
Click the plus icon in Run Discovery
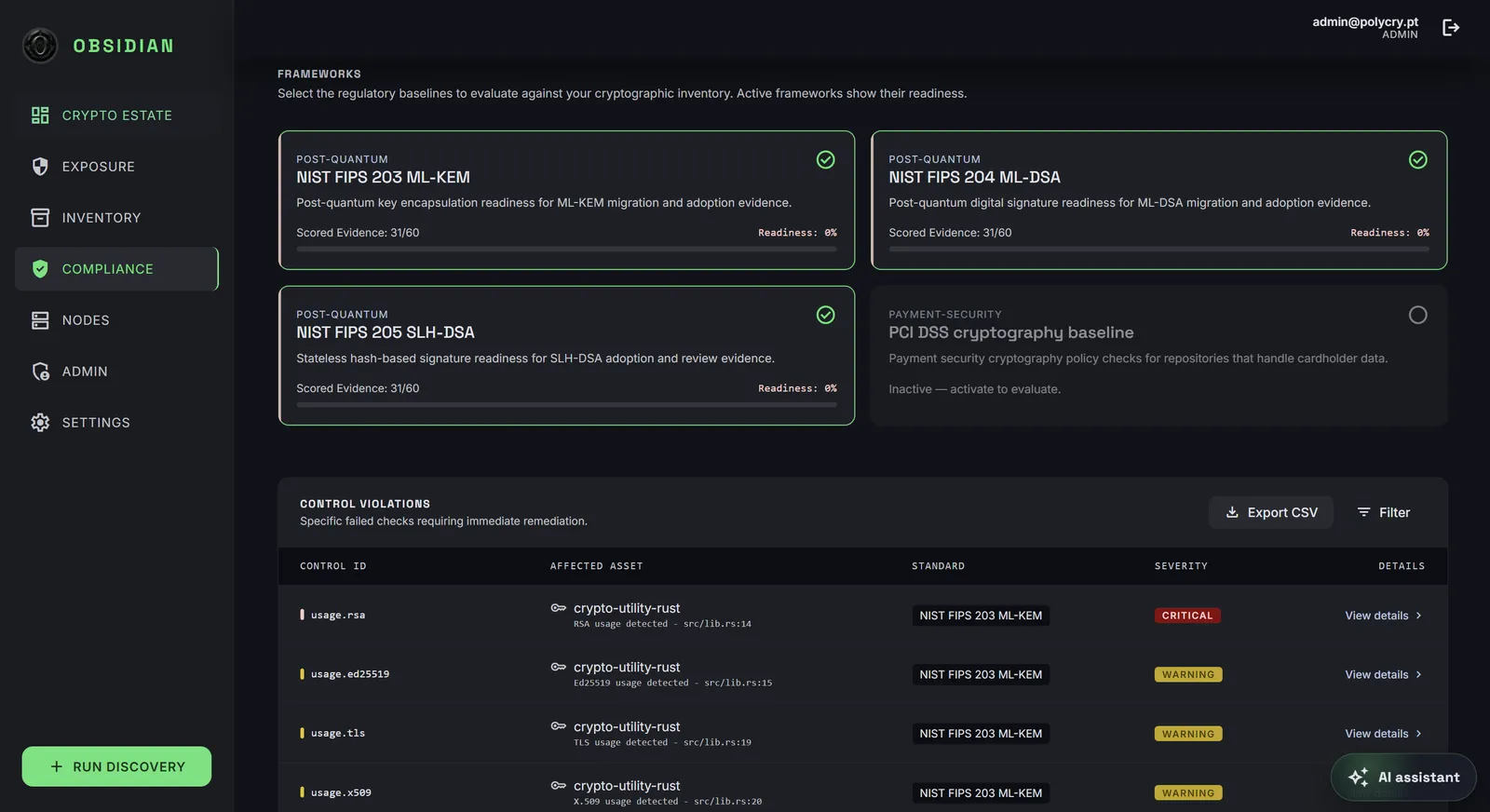pyautogui.click(x=57, y=766)
